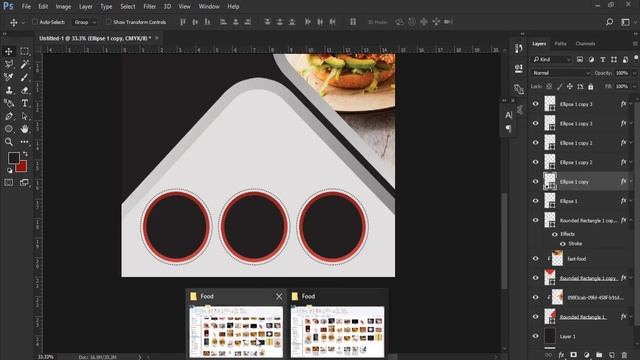Enable the Auto-Select checkbox
This screenshot has height=360, width=640.
(35, 22)
